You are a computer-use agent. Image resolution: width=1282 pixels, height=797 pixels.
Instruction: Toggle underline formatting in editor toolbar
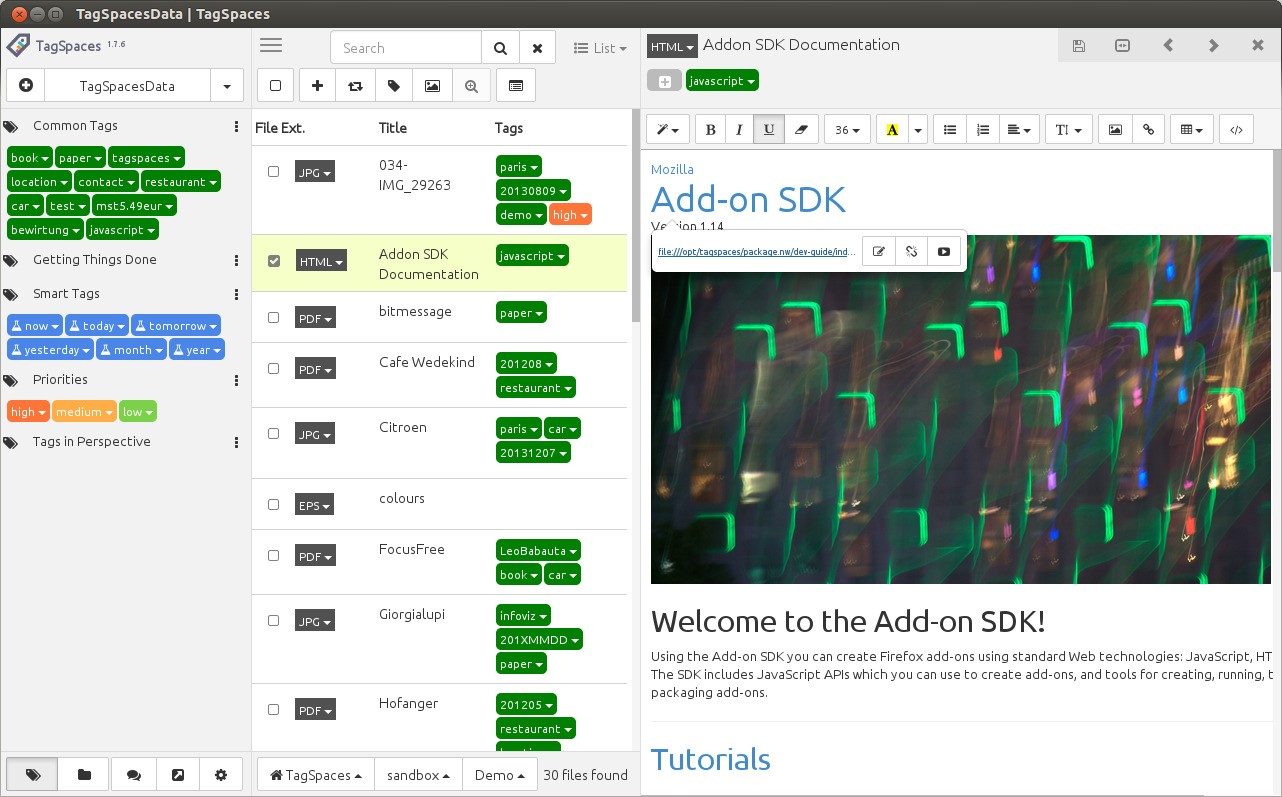click(x=768, y=130)
